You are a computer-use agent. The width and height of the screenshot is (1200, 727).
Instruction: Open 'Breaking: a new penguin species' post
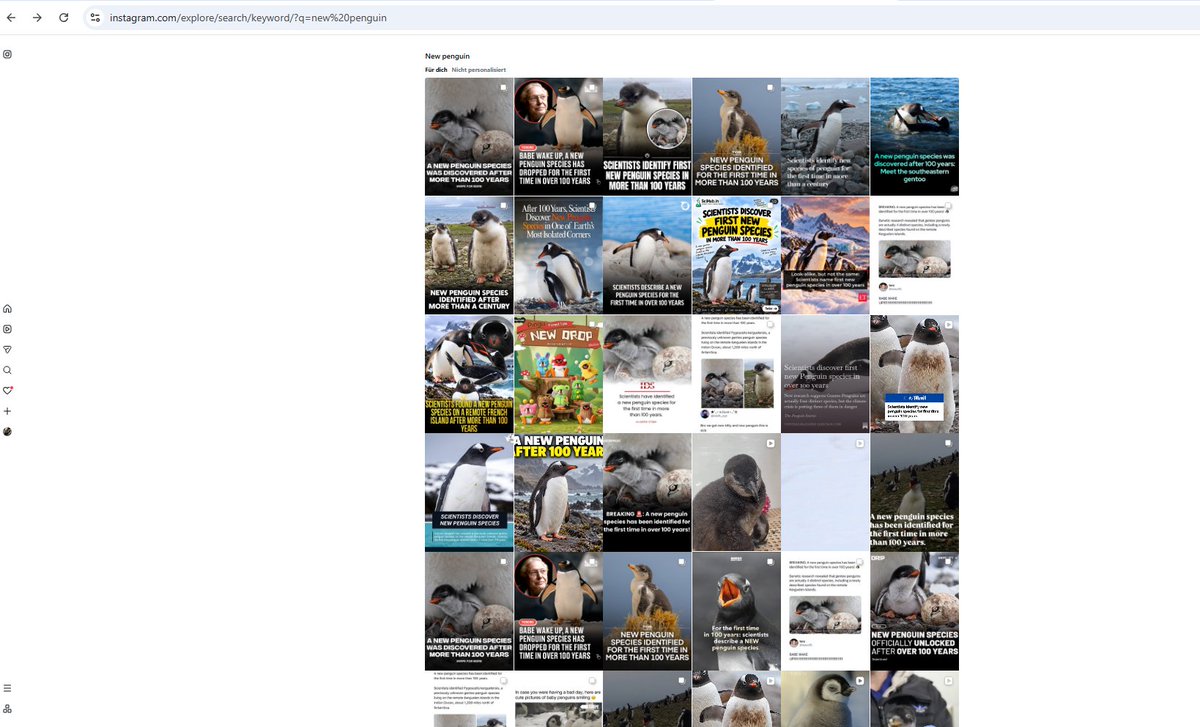pos(647,492)
